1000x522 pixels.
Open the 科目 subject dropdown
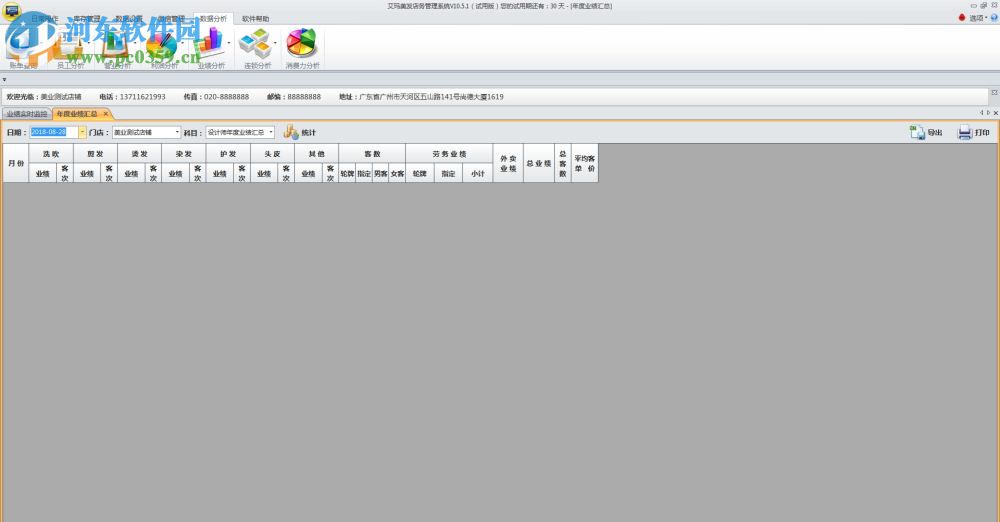point(271,132)
